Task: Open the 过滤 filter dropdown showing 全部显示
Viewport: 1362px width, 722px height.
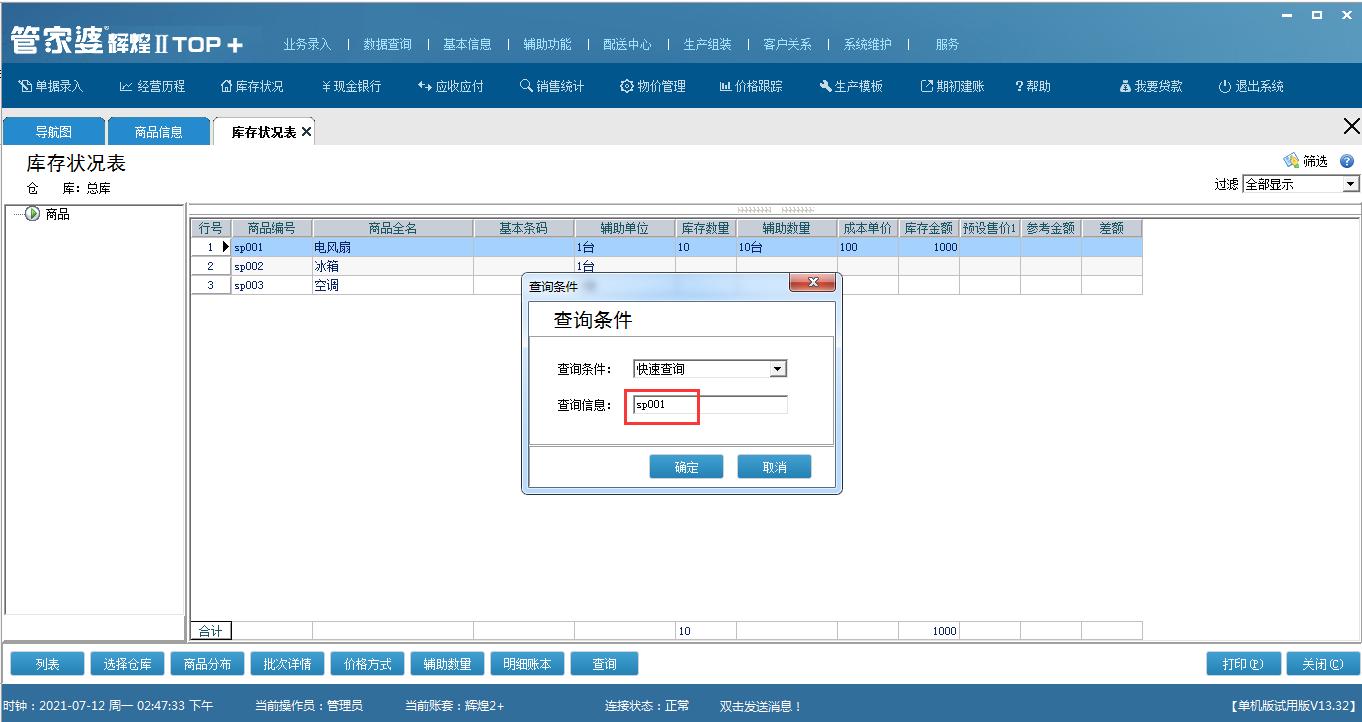Action: pyautogui.click(x=1348, y=184)
